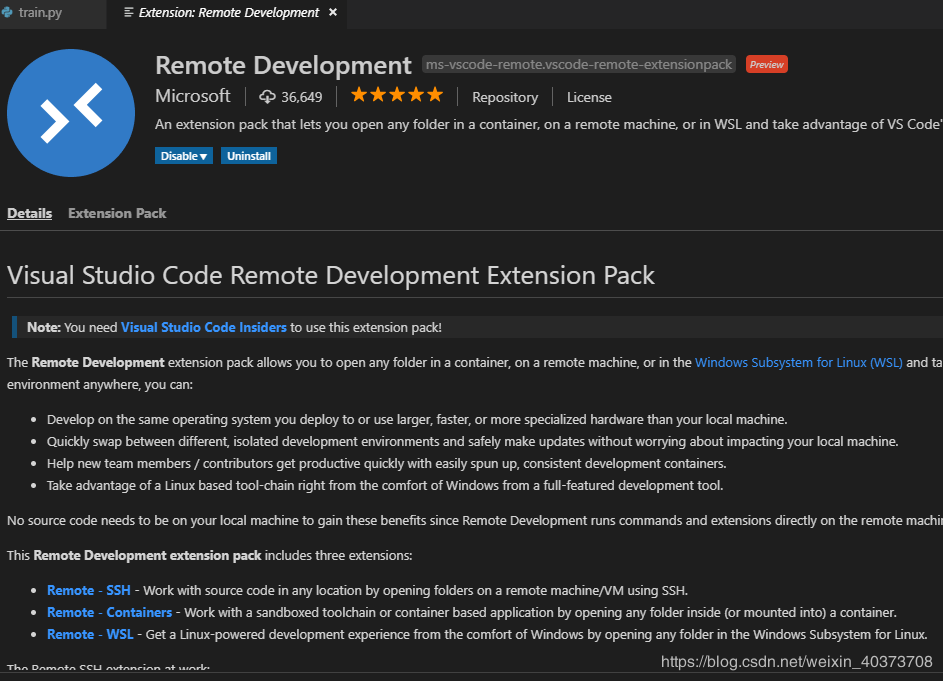Click the red Preview badge

pyautogui.click(x=767, y=64)
